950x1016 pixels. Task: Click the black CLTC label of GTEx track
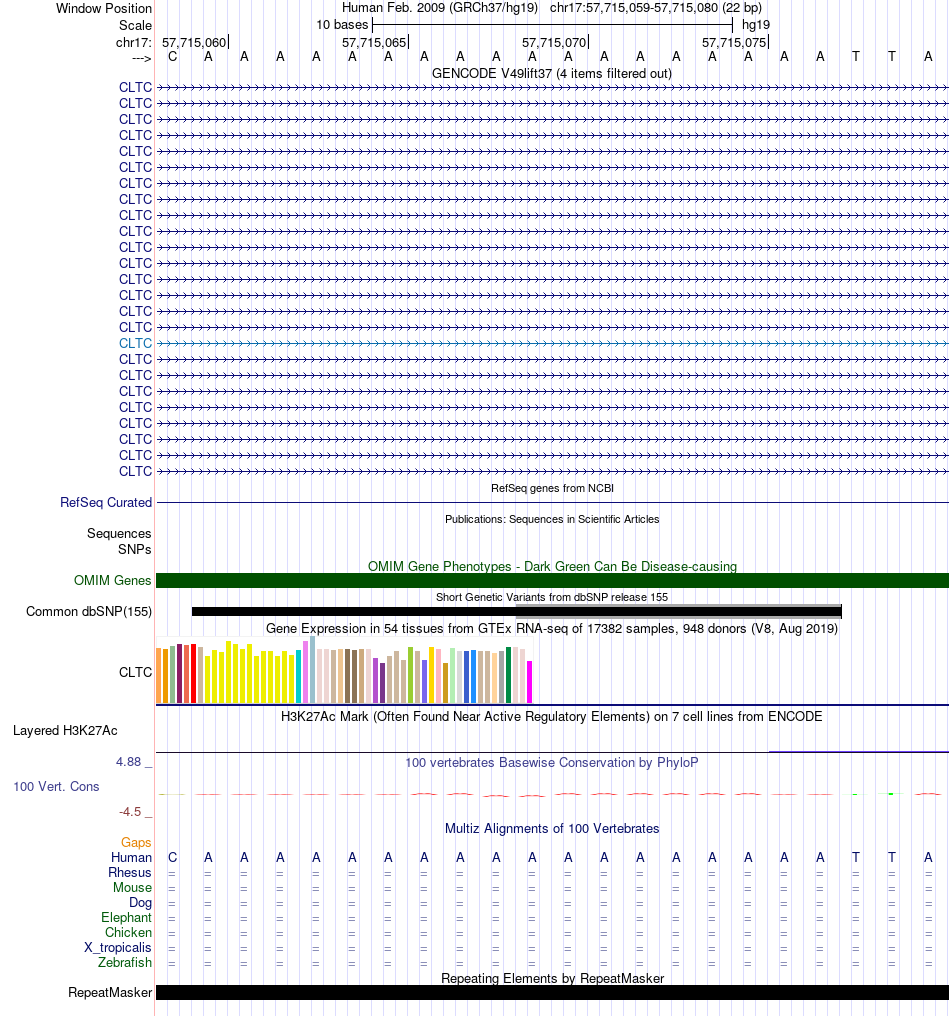coord(135,673)
